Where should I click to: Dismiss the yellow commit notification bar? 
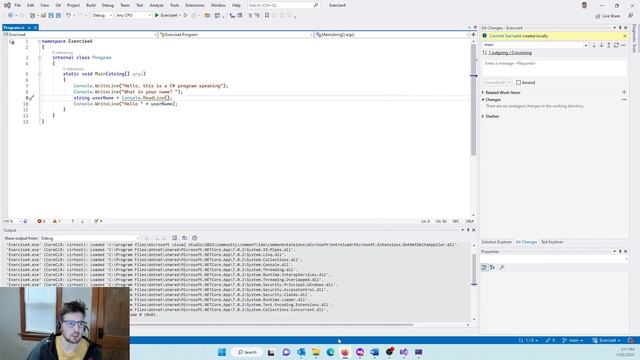624,36
